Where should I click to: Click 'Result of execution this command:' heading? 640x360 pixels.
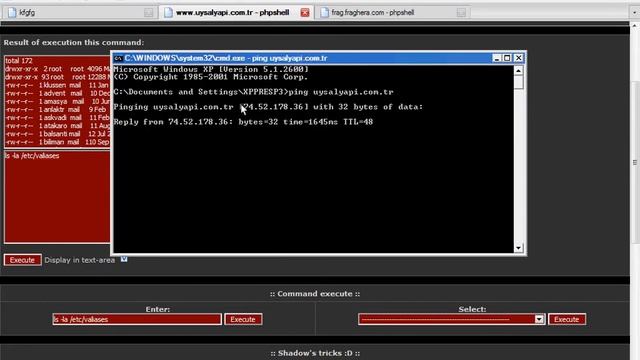tap(74, 42)
